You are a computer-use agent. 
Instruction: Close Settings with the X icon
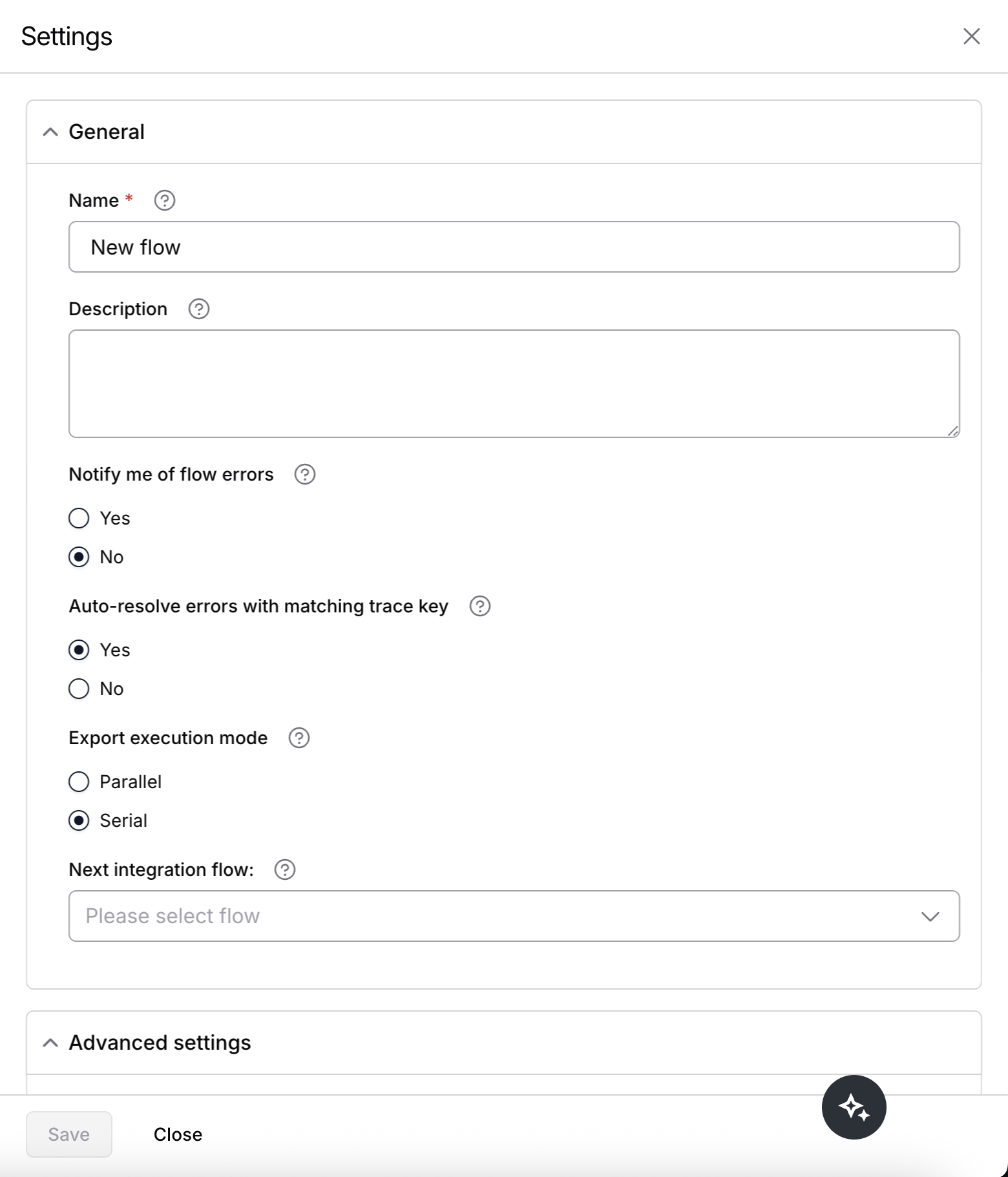tap(972, 36)
